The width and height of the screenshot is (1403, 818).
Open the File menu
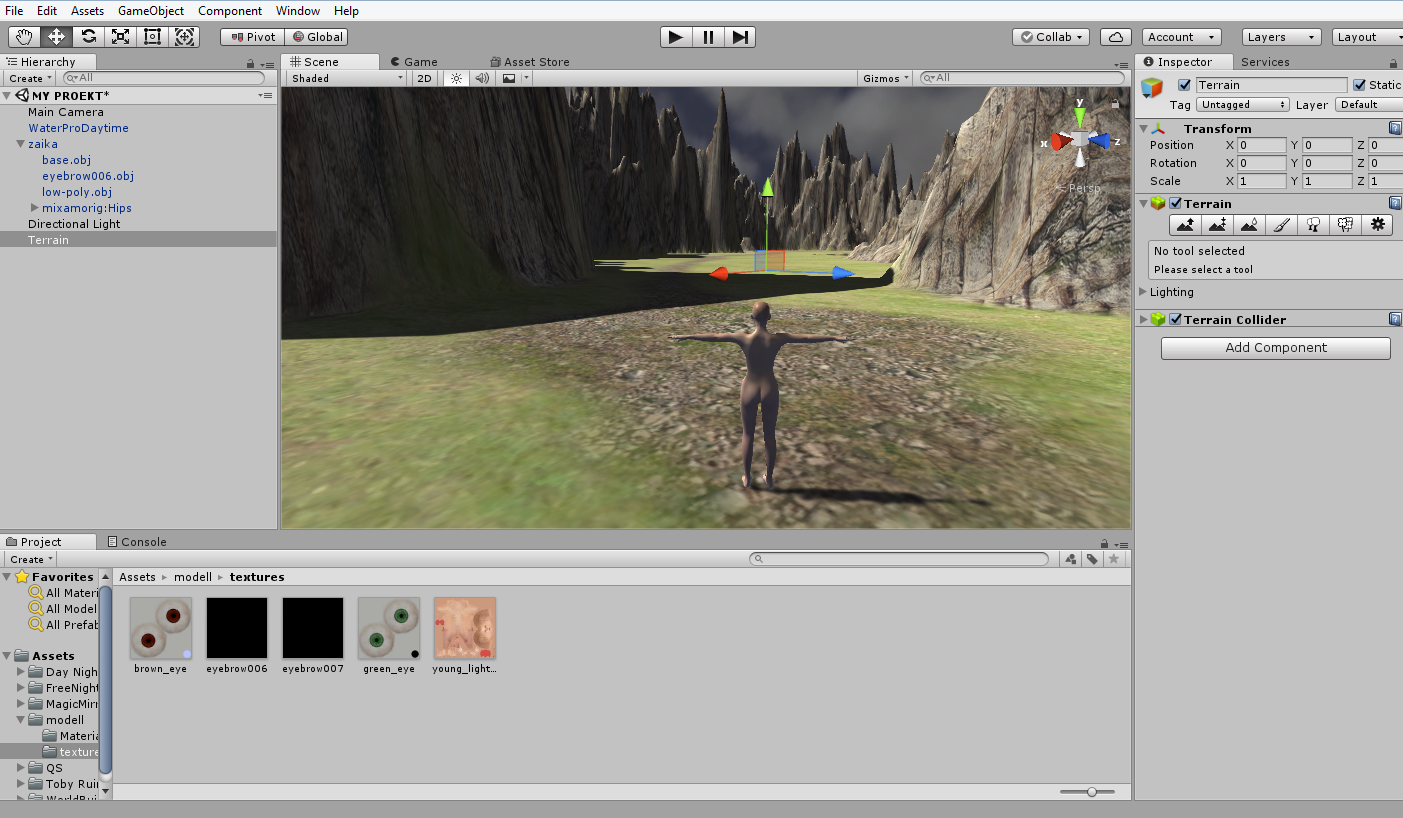[14, 11]
